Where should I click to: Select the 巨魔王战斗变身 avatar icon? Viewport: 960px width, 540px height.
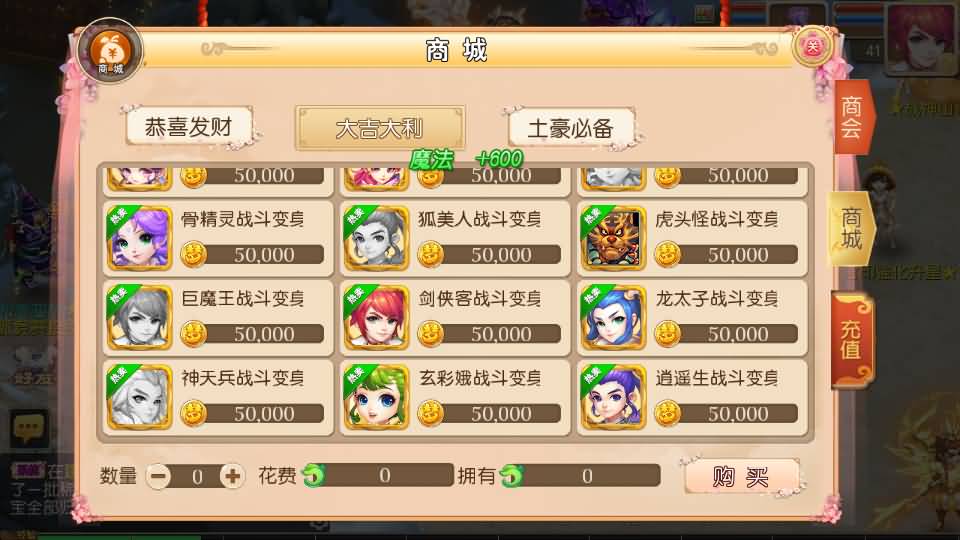tap(139, 318)
